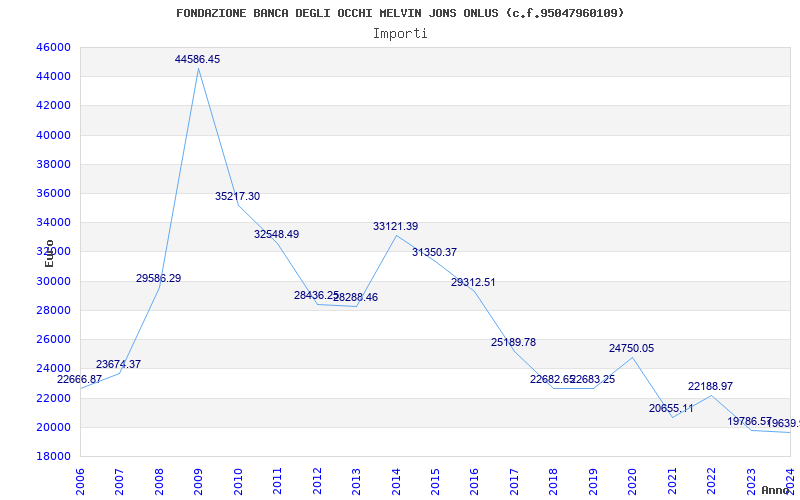The height and width of the screenshot is (500, 800).
Task: Click the x-axis year 2007
Action: pos(119,481)
